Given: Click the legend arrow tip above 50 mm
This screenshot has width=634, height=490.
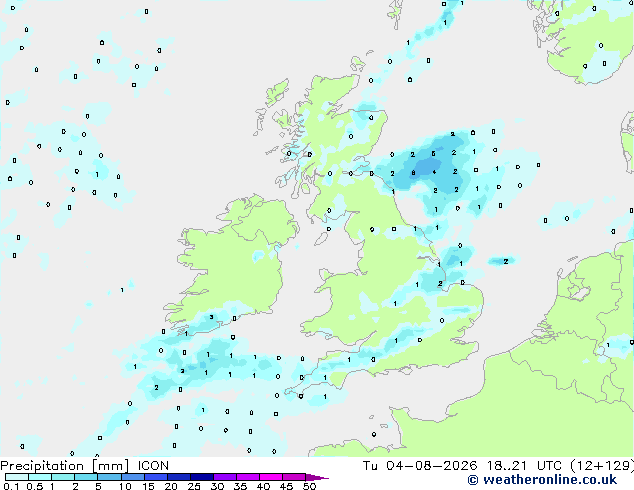Looking at the screenshot, I should (317, 477).
